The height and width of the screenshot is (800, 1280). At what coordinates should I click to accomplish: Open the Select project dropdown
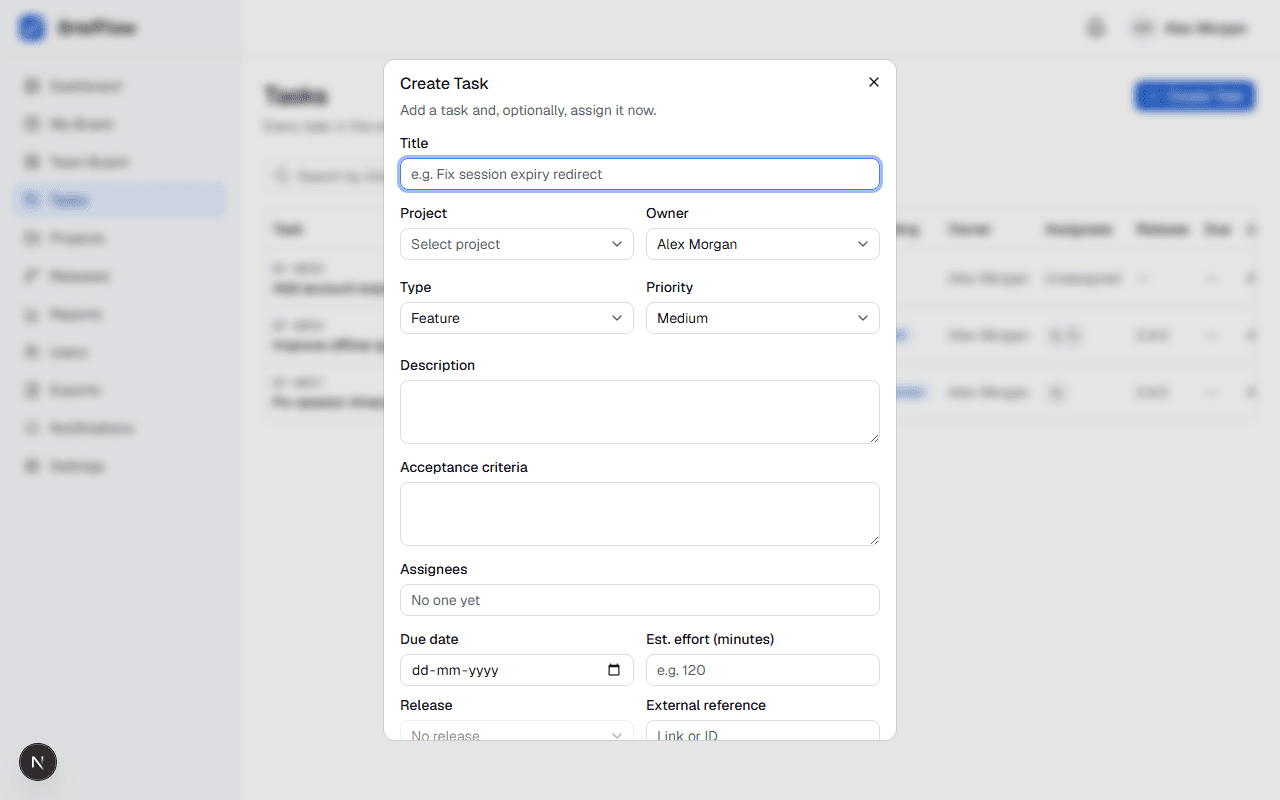coord(517,244)
